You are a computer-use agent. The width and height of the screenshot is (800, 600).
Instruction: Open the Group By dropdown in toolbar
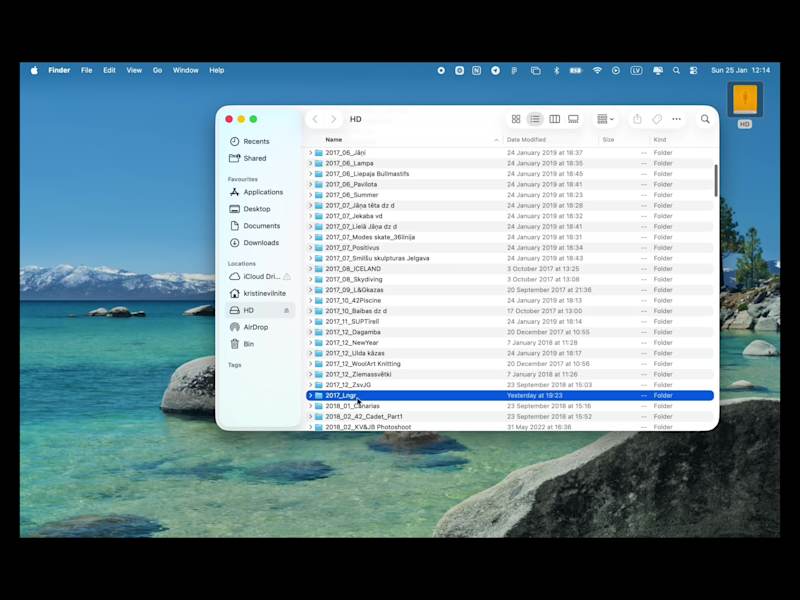tap(605, 119)
